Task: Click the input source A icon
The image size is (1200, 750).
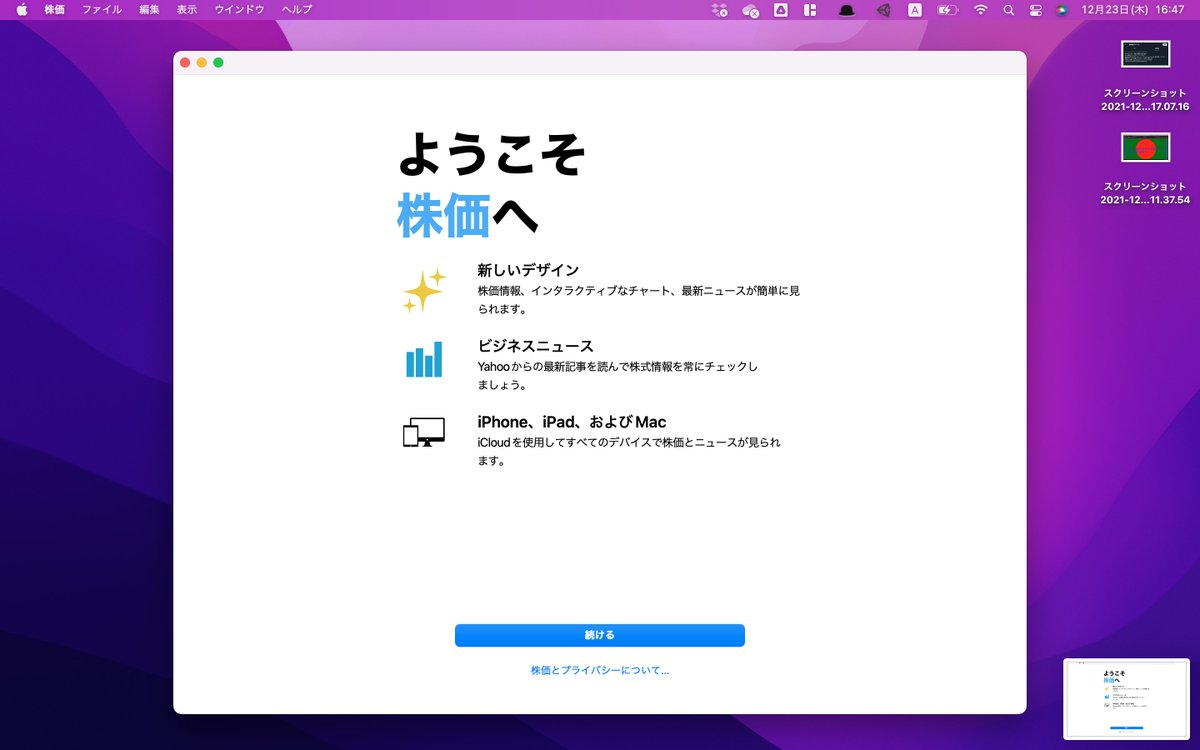Action: pyautogui.click(x=915, y=9)
